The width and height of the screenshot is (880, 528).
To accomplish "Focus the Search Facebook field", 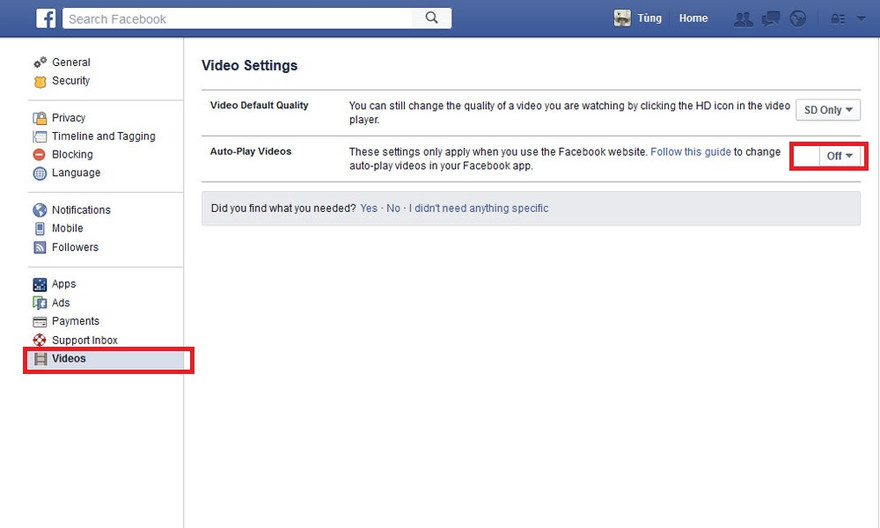I will point(238,19).
